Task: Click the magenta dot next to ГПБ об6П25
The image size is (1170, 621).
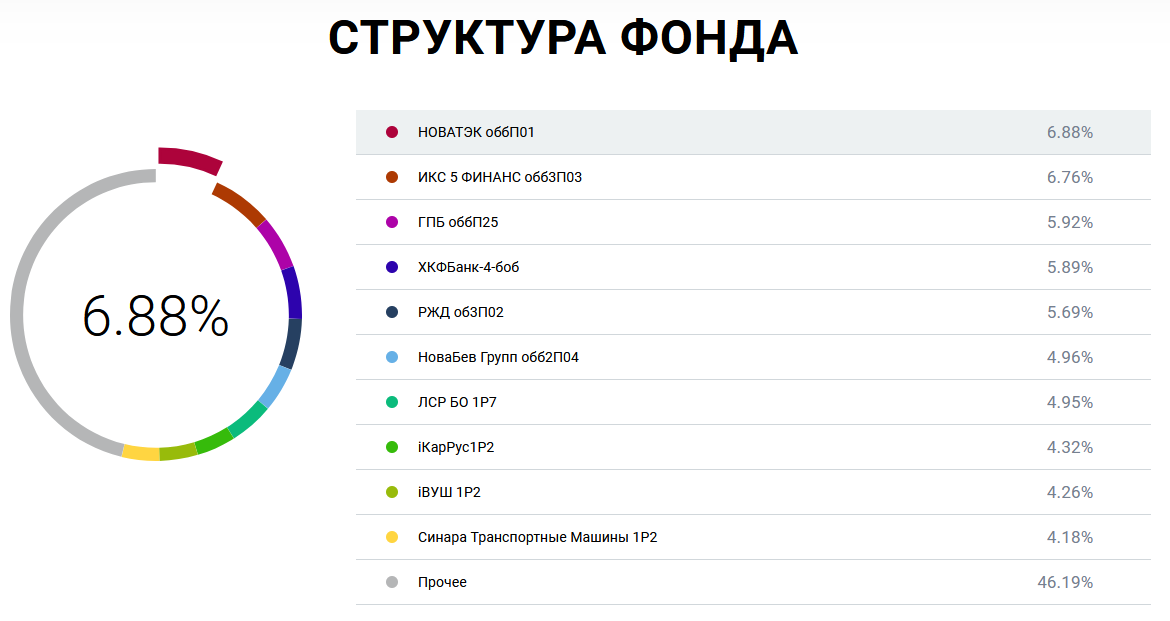Action: tap(392, 222)
